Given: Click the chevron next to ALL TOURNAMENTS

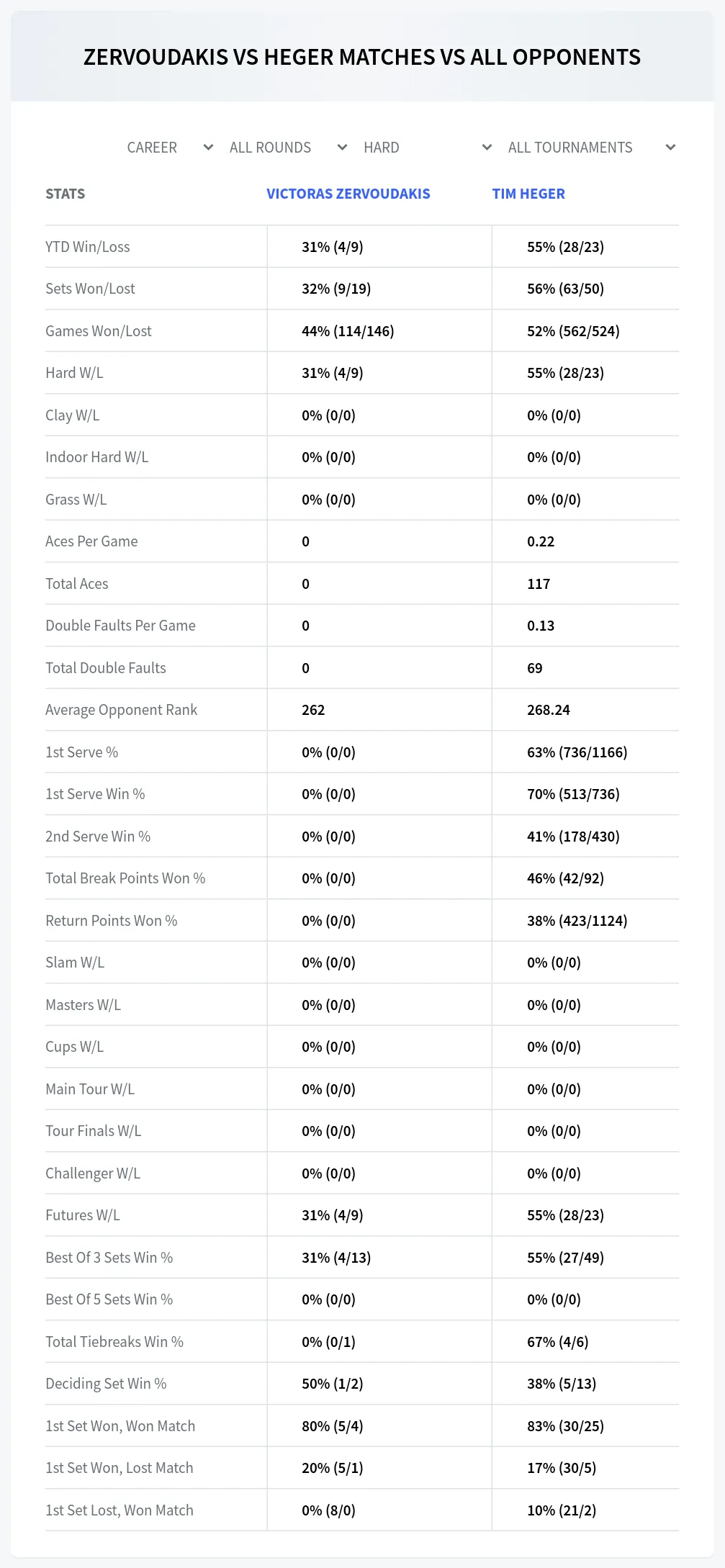Looking at the screenshot, I should click(670, 148).
